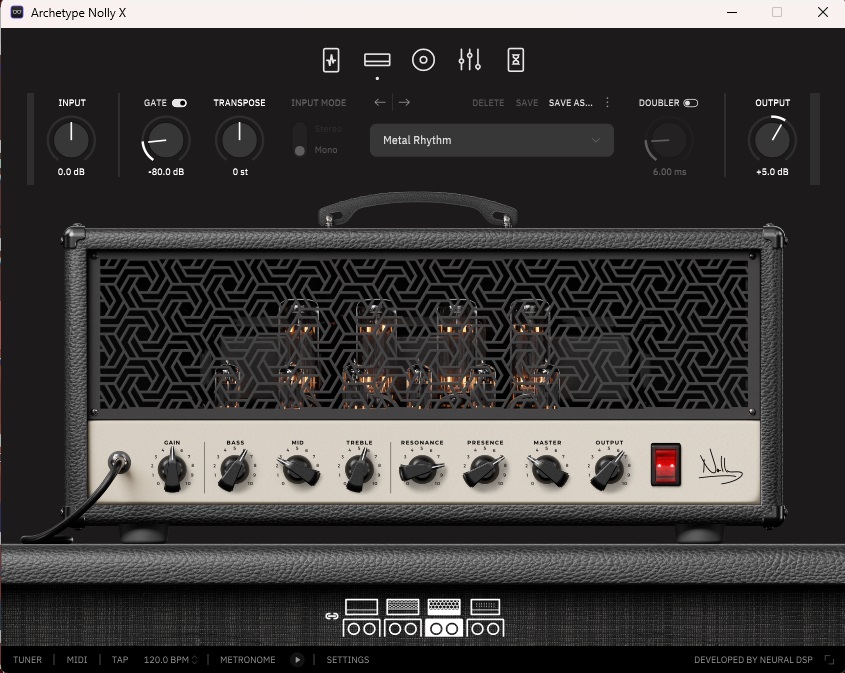Click the Doubler time knob

pyautogui.click(x=669, y=140)
